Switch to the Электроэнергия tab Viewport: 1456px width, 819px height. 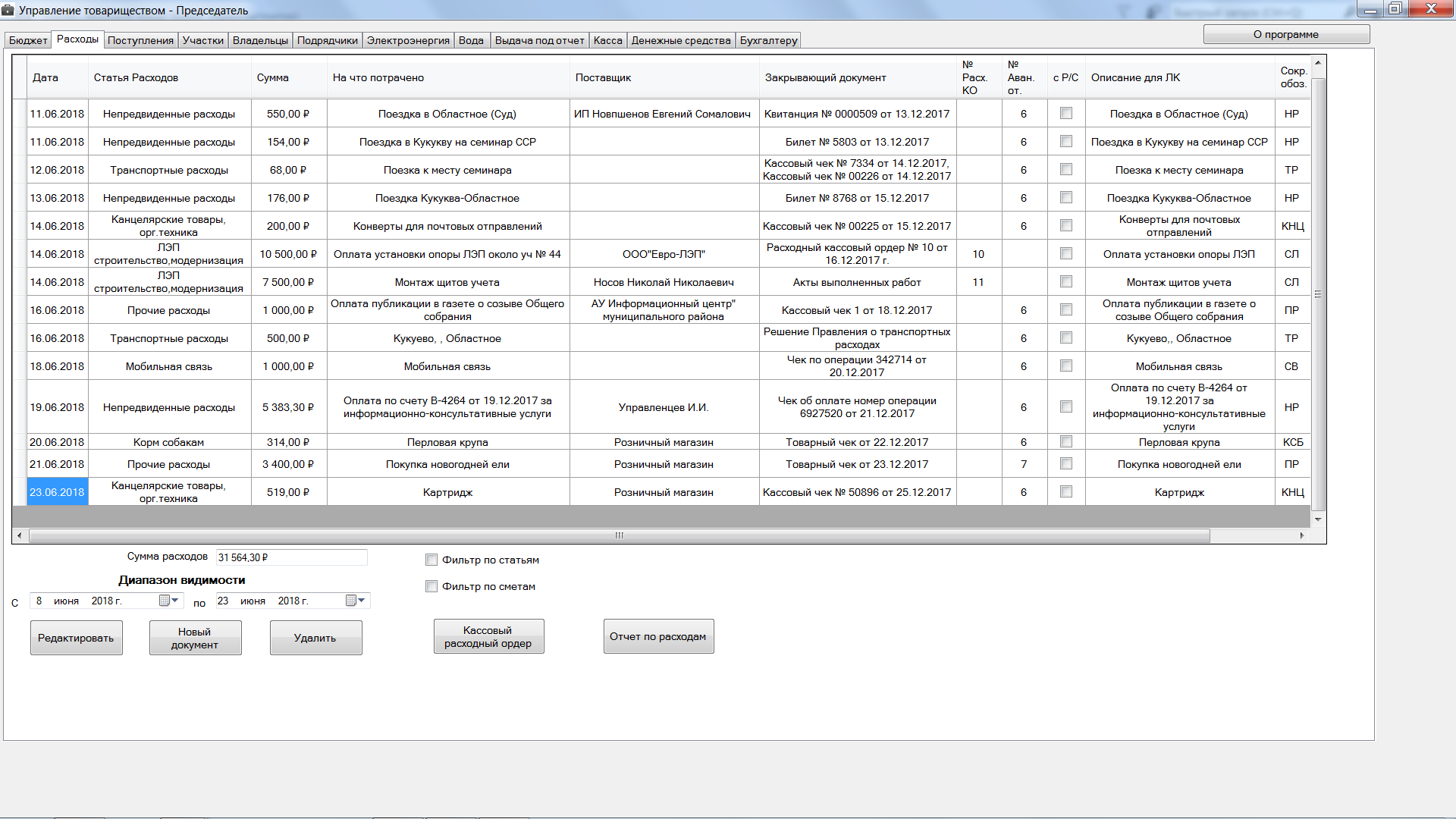(x=408, y=40)
